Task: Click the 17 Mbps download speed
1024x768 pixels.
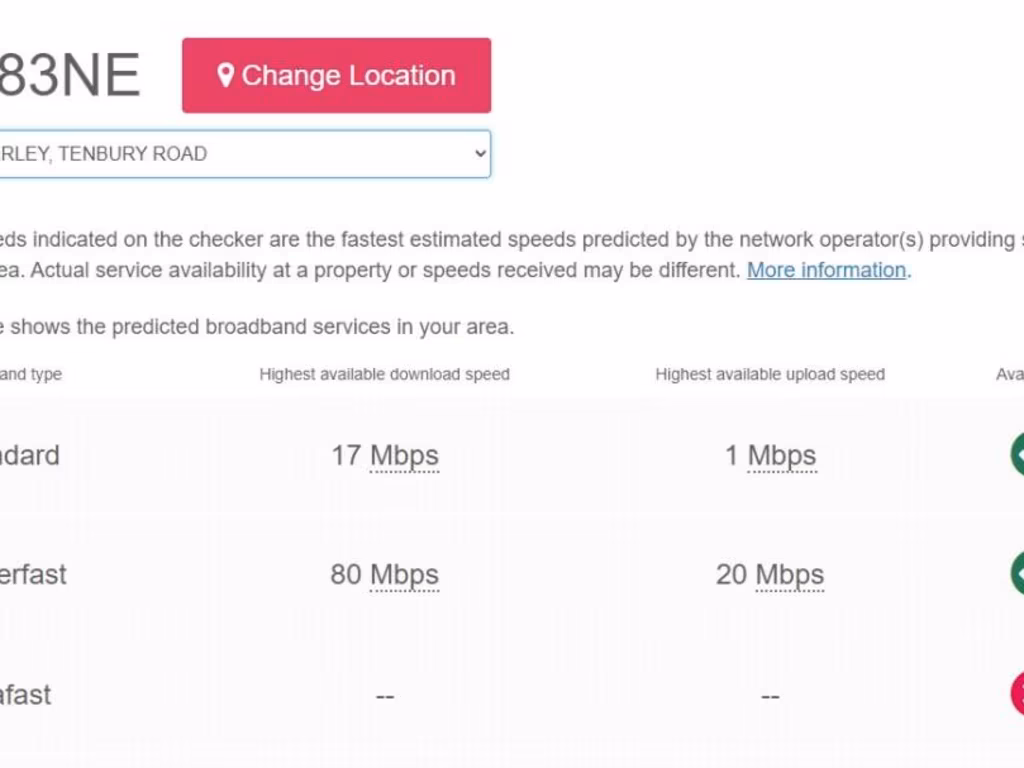Action: 385,456
